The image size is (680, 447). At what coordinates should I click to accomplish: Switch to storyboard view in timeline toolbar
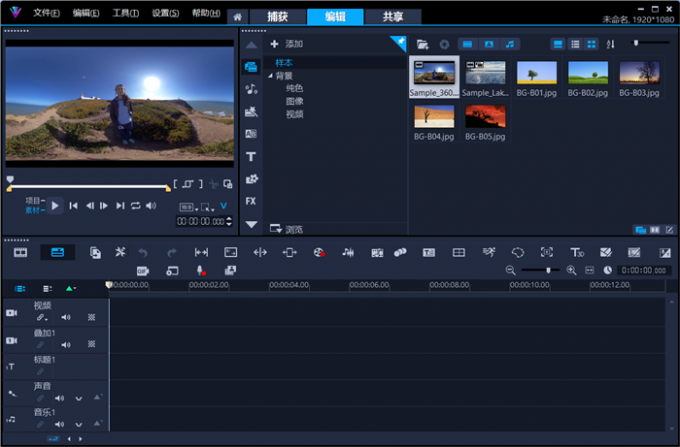[20, 253]
